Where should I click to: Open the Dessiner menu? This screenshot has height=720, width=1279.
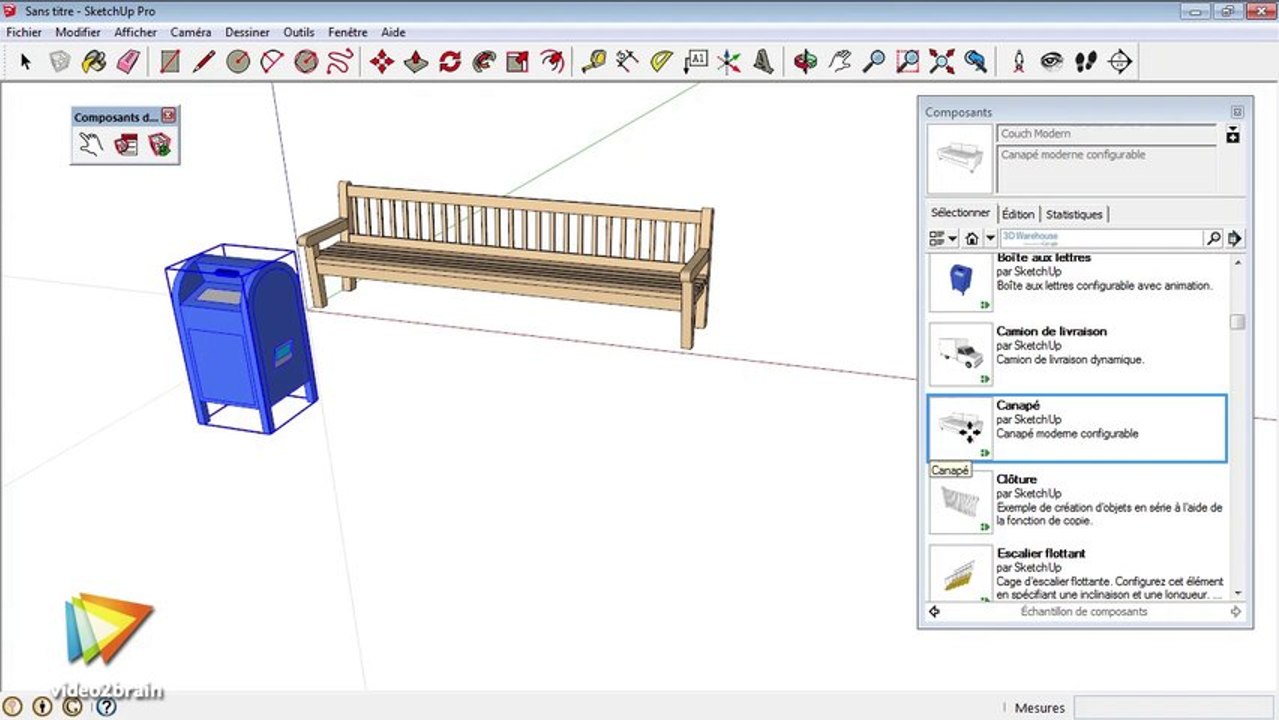pyautogui.click(x=247, y=32)
